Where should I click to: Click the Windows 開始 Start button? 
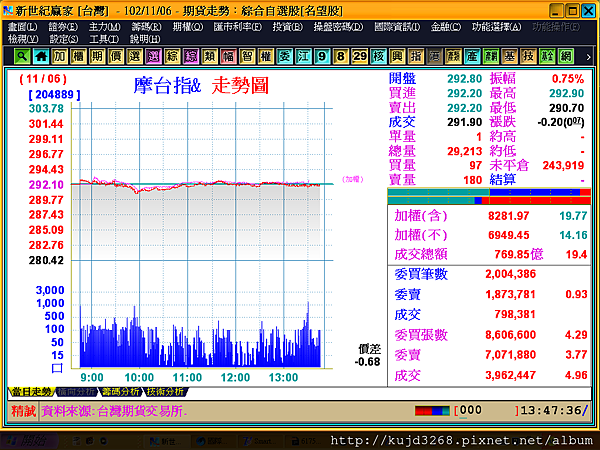28,441
